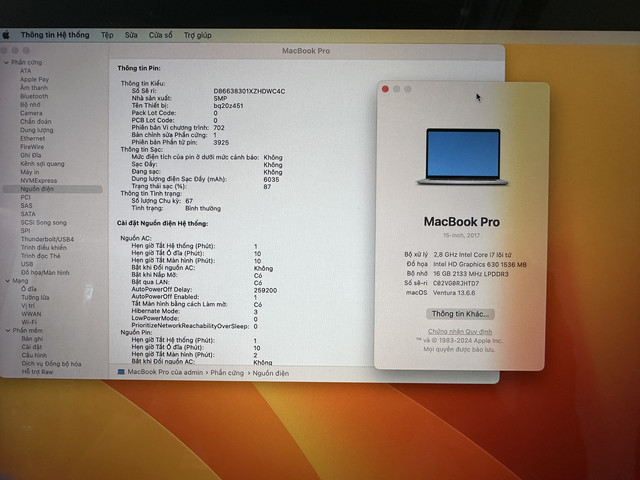Open the Thông tin Hệ thống menu
Image resolution: width=640 pixels, height=480 pixels.
pos(55,35)
